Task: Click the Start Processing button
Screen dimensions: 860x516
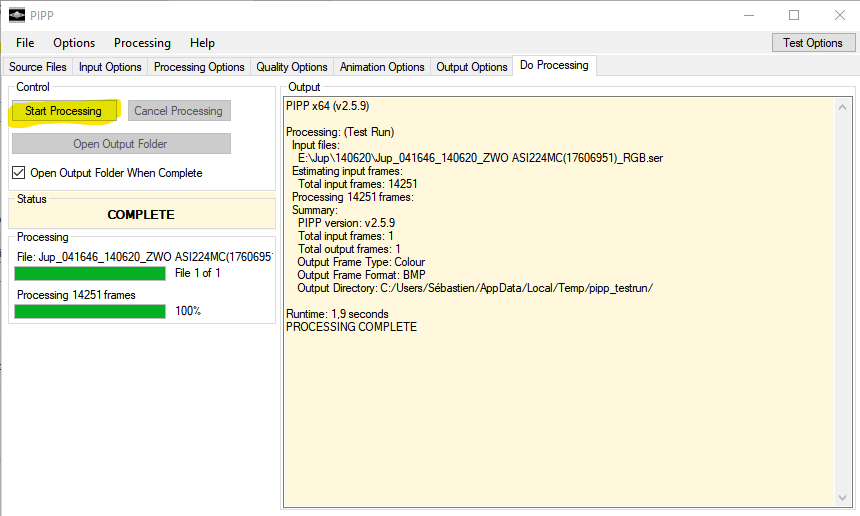Action: pyautogui.click(x=64, y=111)
